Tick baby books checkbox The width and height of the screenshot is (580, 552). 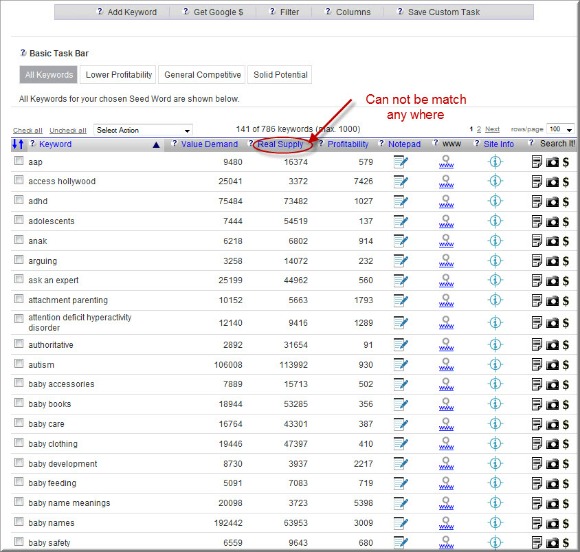tap(18, 403)
